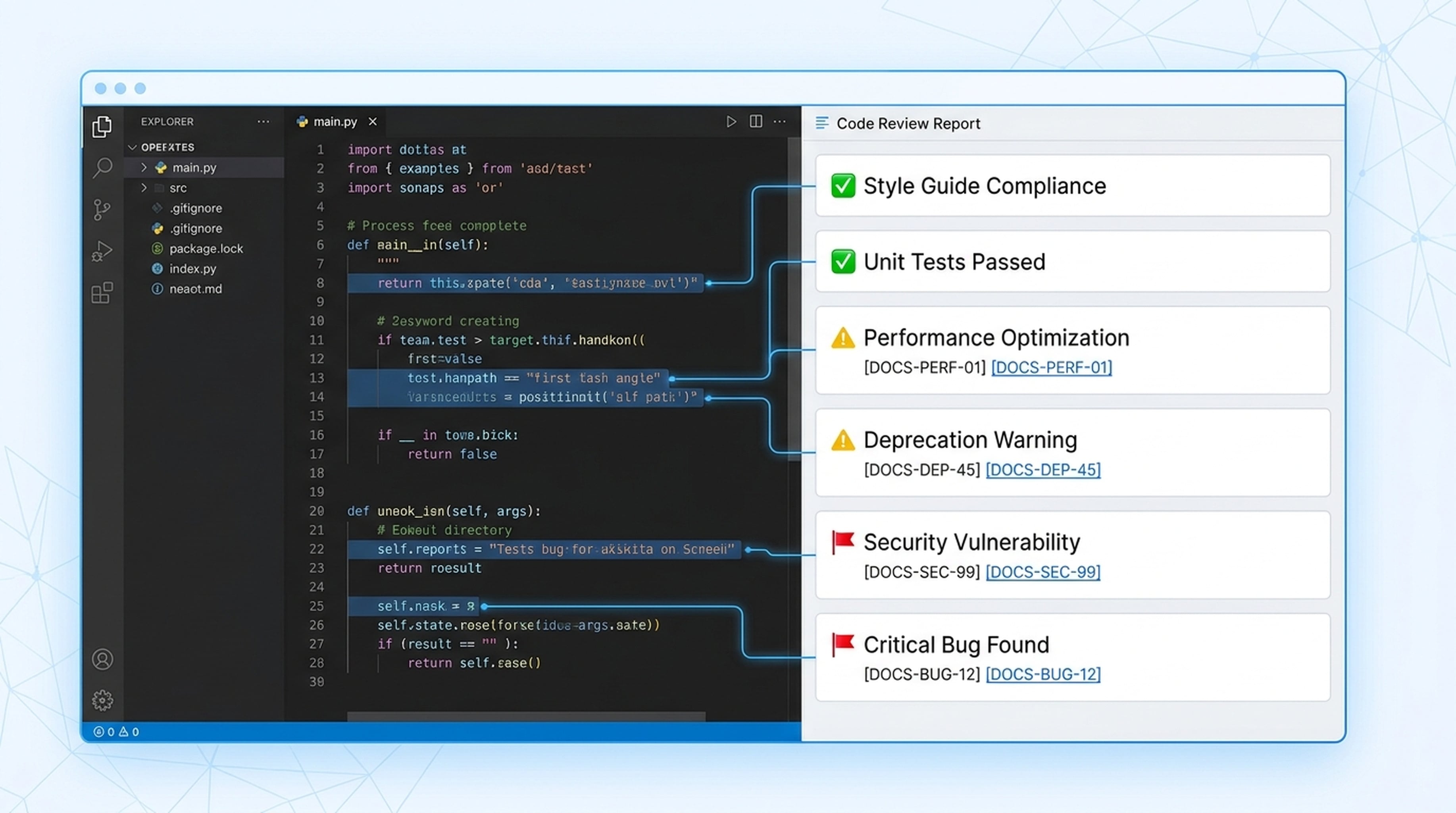Viewport: 1456px width, 813px height.
Task: Expand the src folder chevron
Action: pos(144,188)
